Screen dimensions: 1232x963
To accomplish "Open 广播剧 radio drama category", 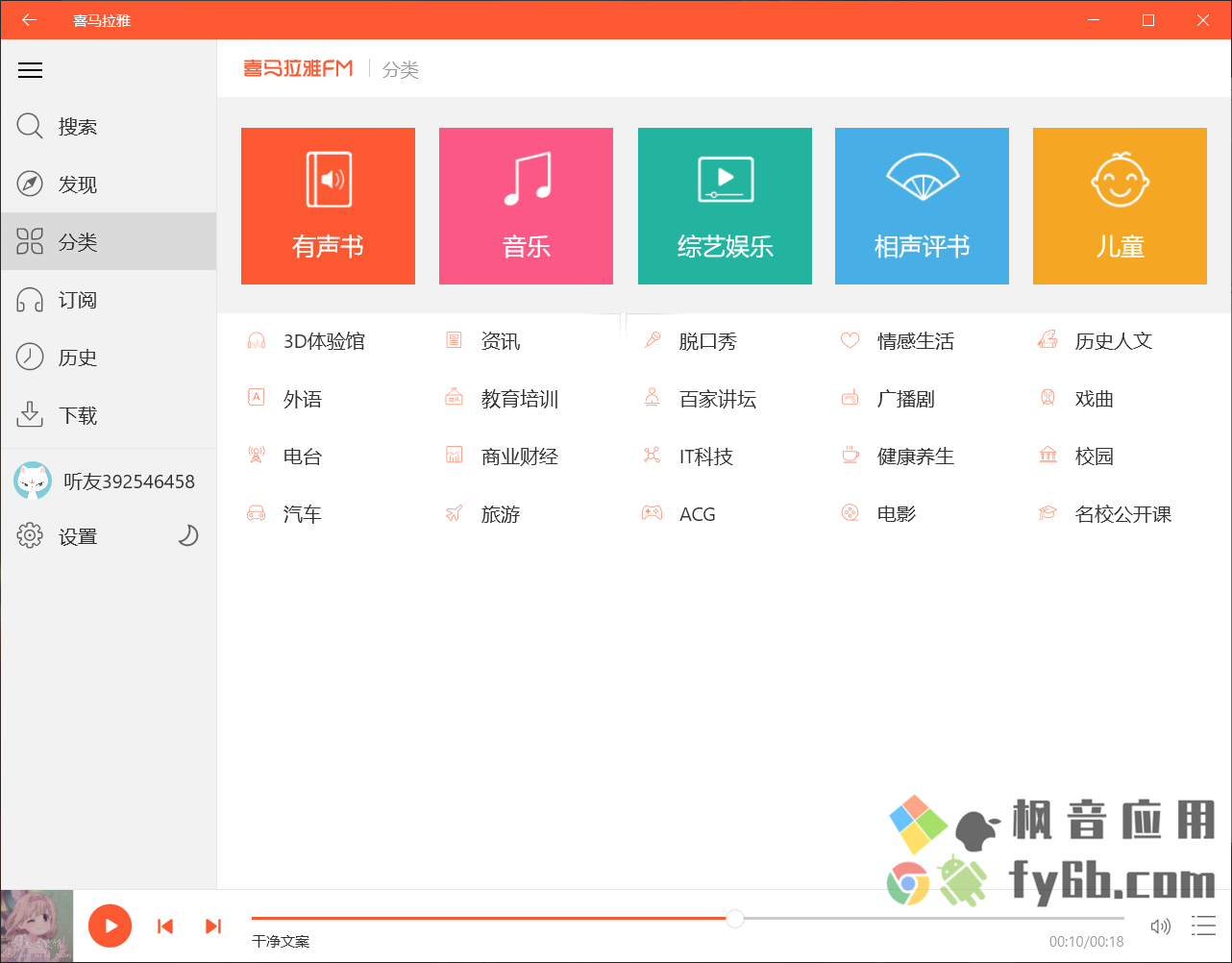I will tap(888, 399).
